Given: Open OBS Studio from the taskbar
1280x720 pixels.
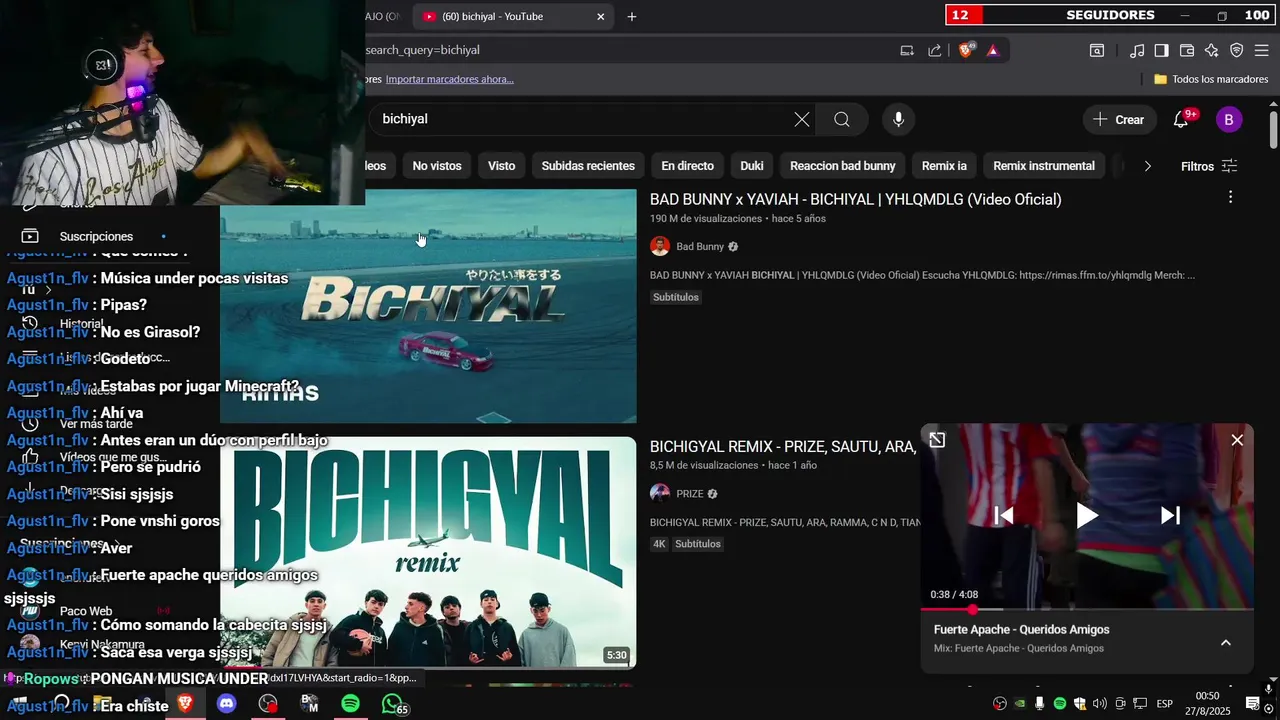Looking at the screenshot, I should pos(268,704).
